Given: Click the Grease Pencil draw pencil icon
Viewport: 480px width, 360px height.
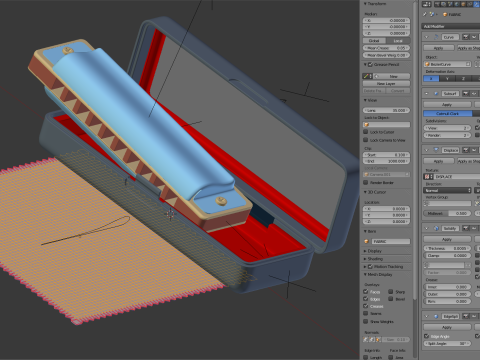Looking at the screenshot, I should pos(366,76).
